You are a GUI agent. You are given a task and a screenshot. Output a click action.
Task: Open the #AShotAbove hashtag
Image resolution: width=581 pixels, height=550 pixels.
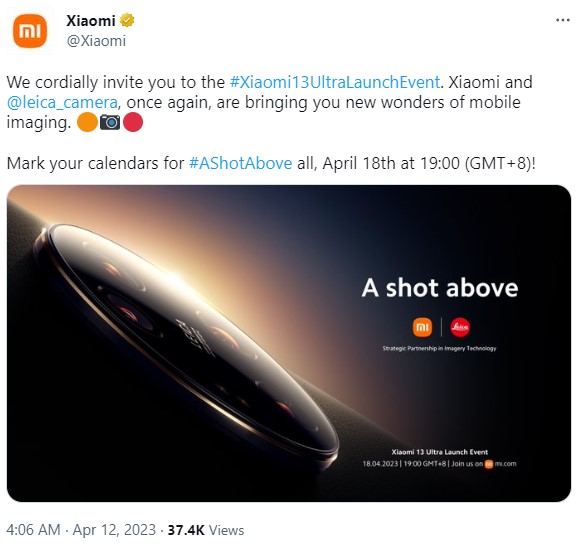point(240,163)
